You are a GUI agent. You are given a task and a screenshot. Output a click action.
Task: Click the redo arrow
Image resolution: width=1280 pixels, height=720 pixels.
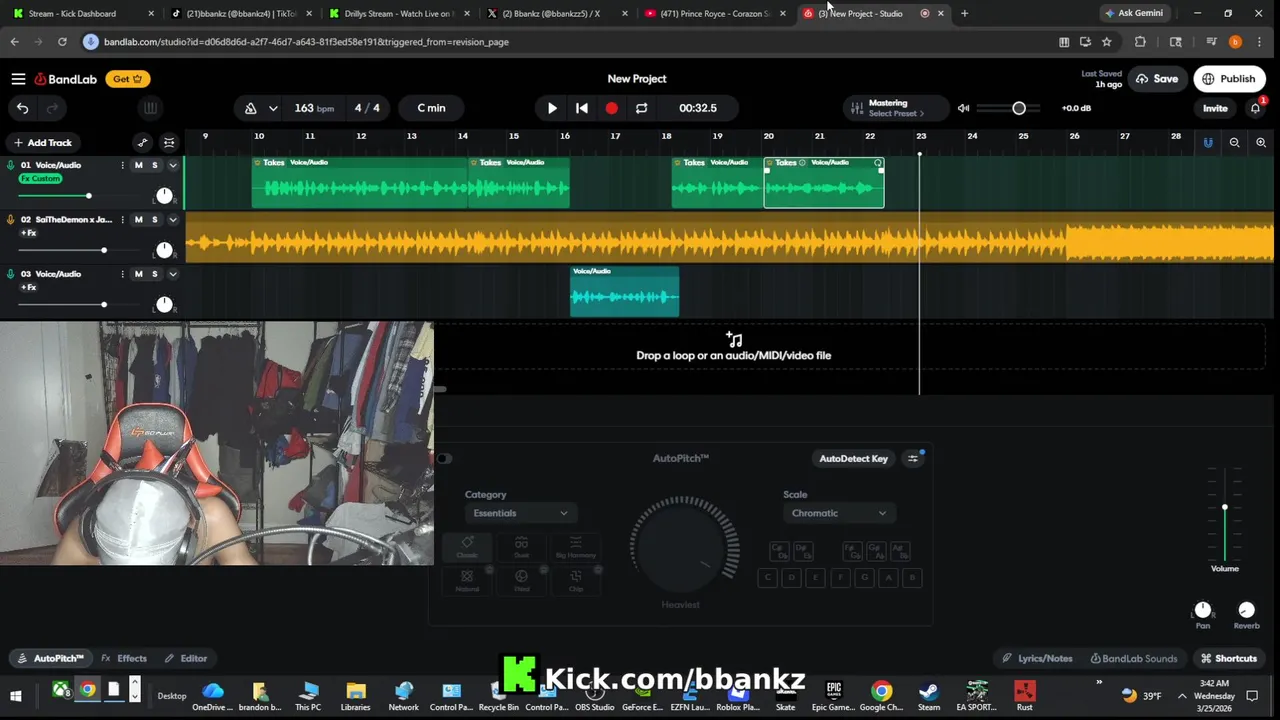click(52, 108)
